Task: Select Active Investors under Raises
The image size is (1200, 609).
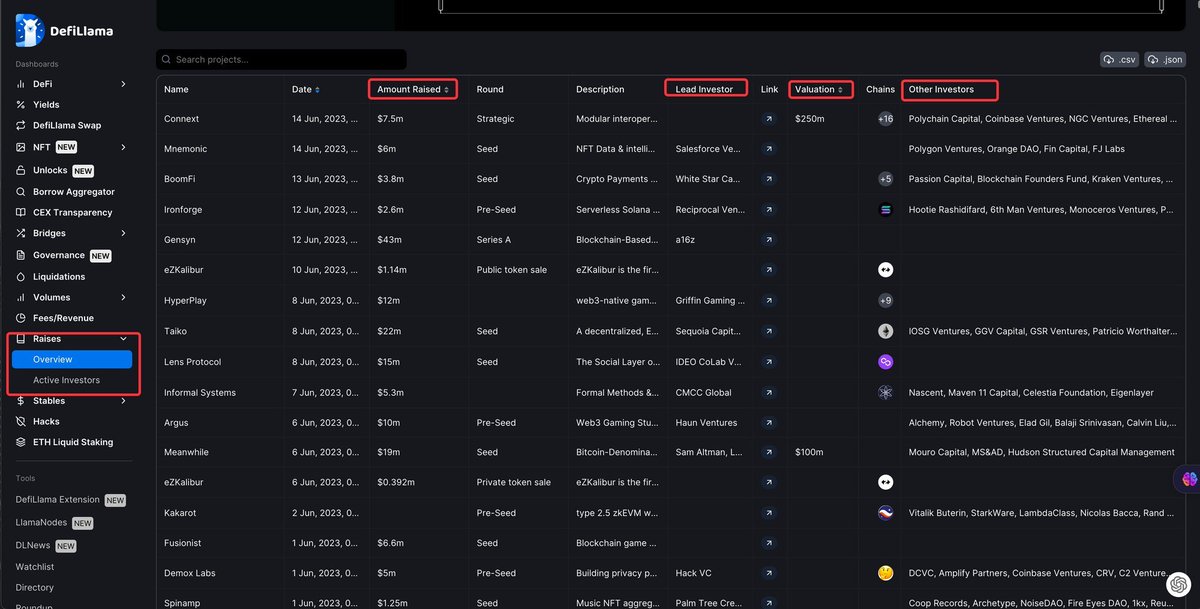Action: click(x=66, y=380)
